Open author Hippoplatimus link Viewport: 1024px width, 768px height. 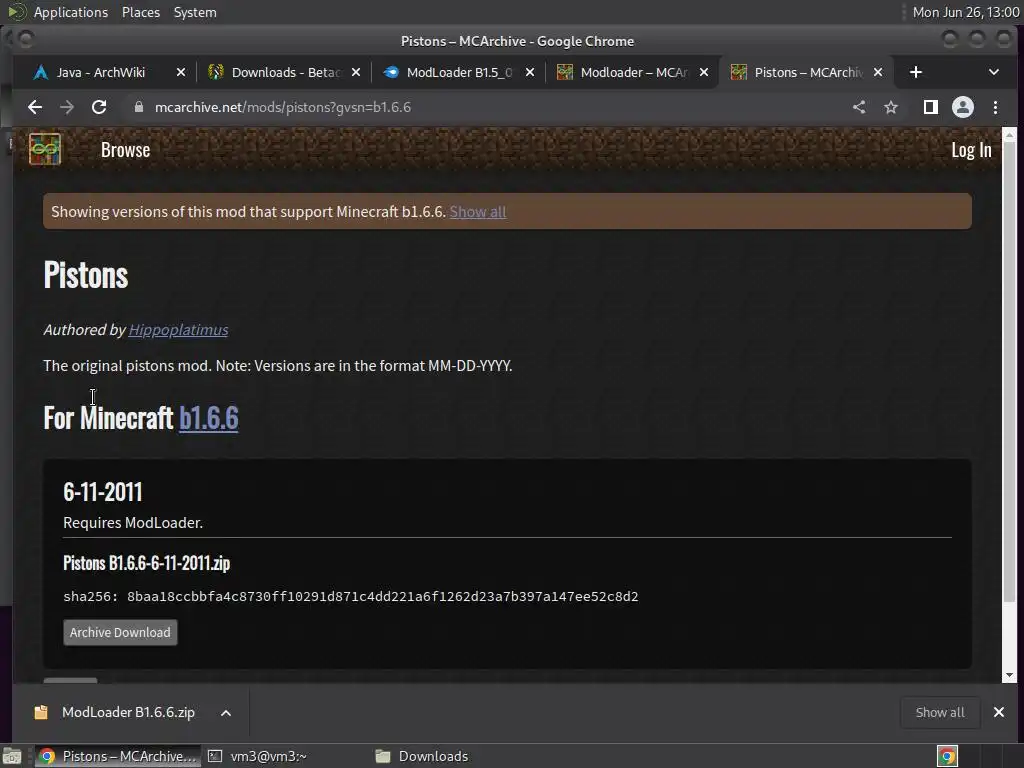pos(178,330)
